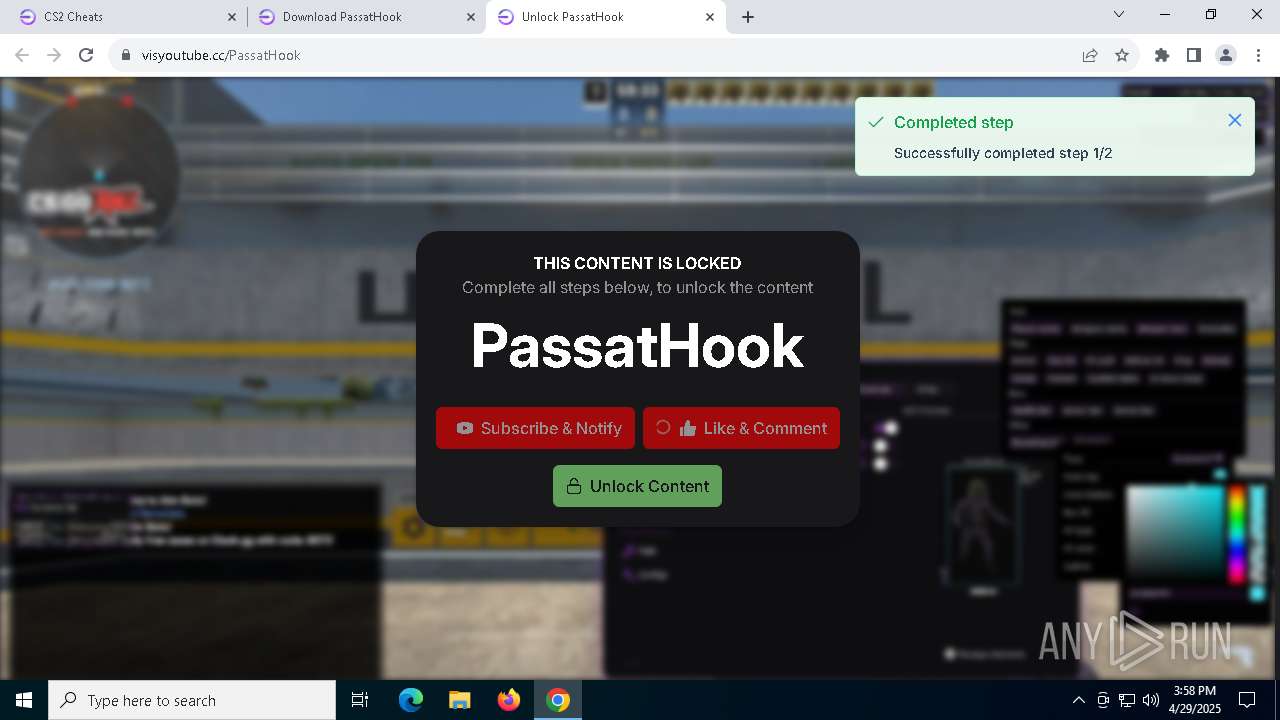Image resolution: width=1280 pixels, height=720 pixels.
Task: Reload the current page
Action: click(86, 55)
